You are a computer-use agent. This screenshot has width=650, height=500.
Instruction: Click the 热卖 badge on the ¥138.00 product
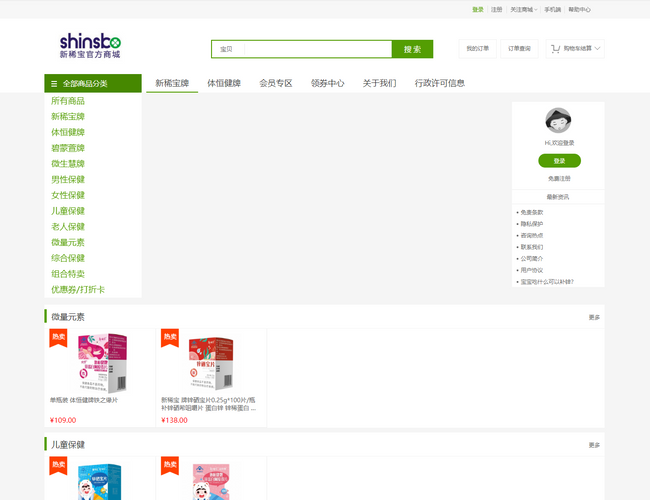[170, 338]
